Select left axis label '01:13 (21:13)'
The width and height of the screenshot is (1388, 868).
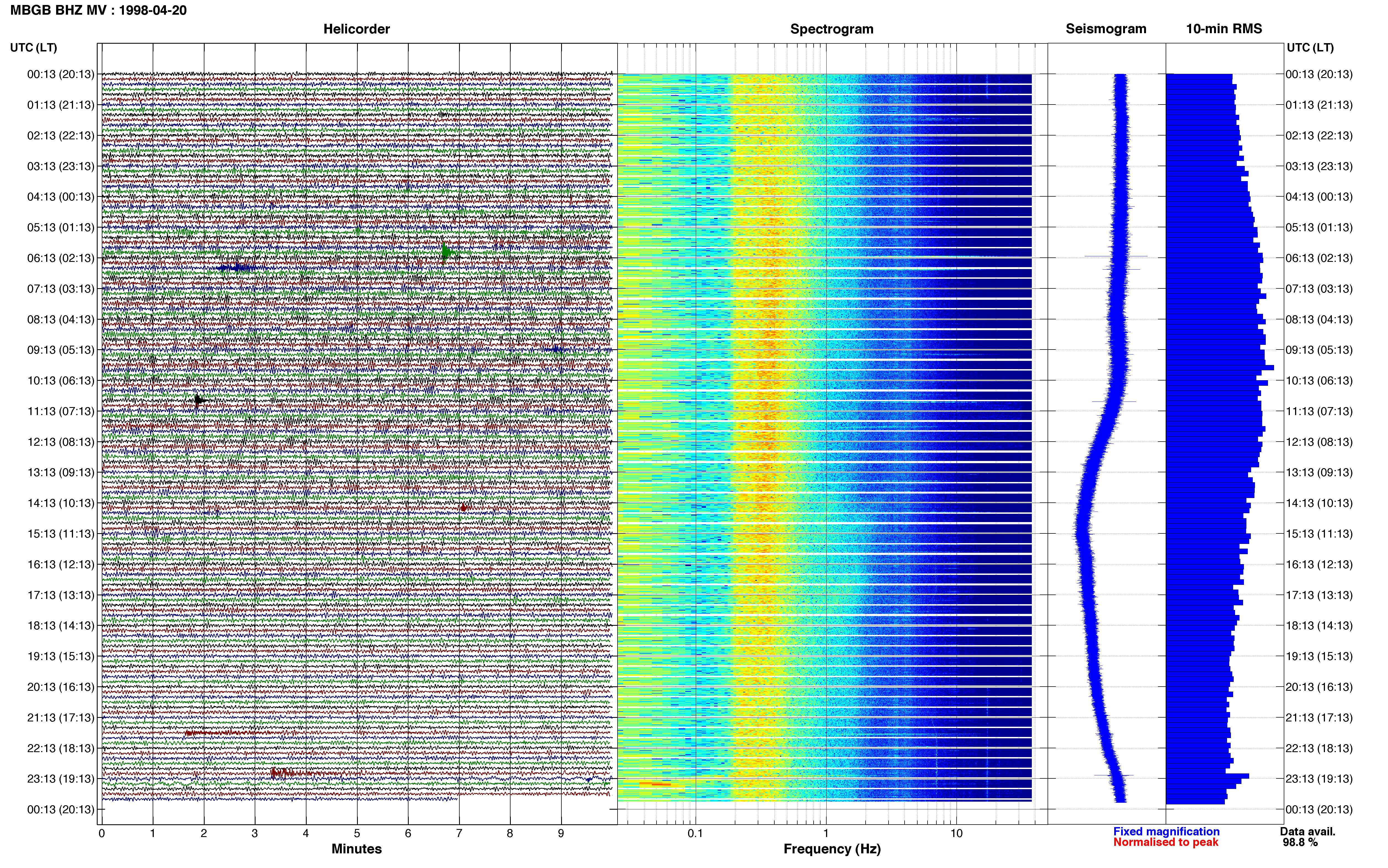pos(61,105)
